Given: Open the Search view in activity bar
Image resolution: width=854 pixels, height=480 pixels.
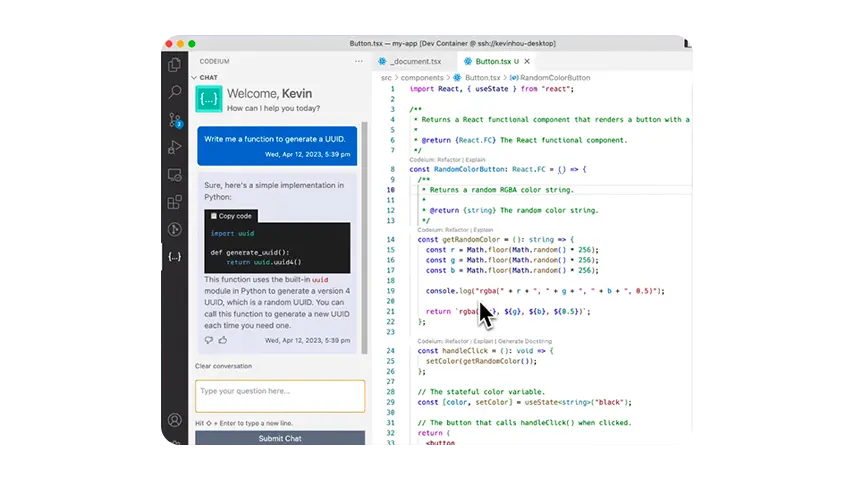Looking at the screenshot, I should (175, 92).
